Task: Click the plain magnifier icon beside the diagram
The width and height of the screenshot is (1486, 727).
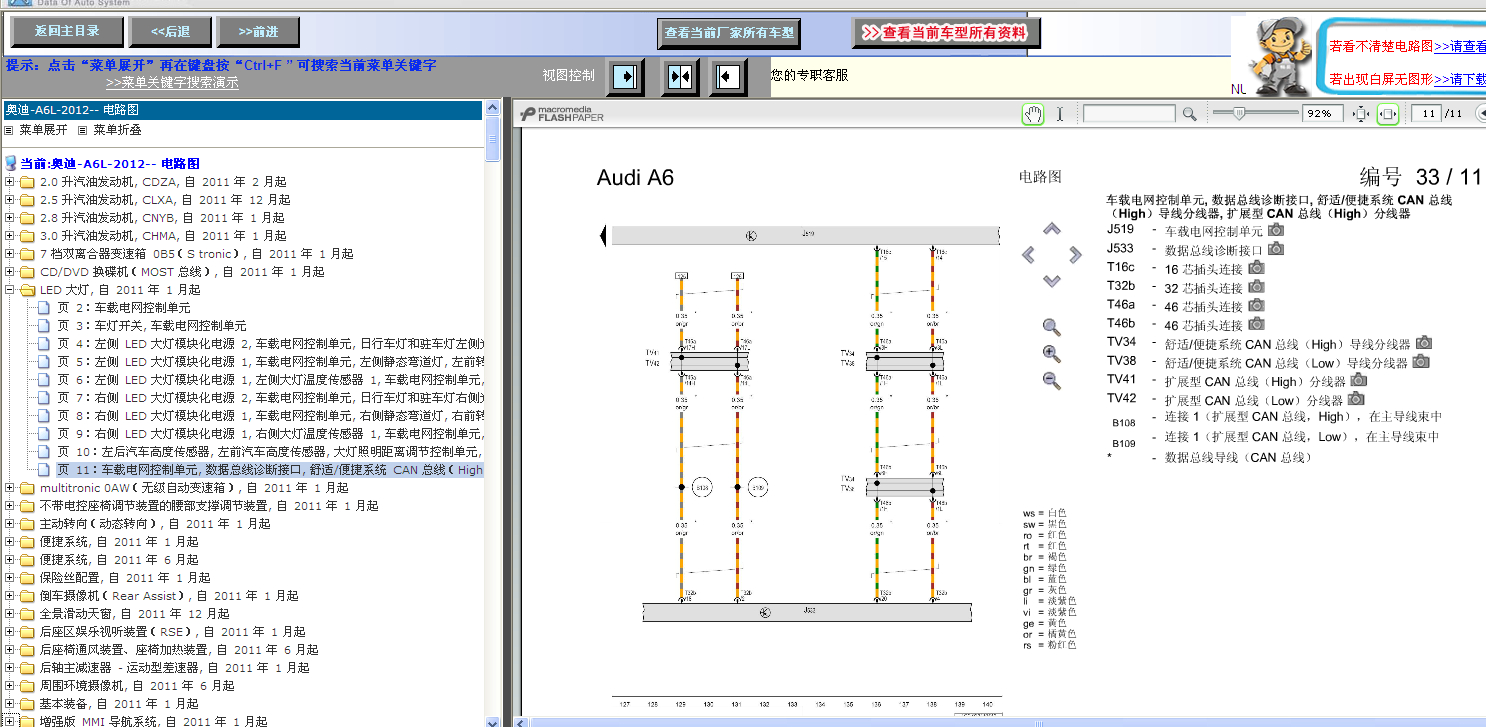Action: 1052,327
